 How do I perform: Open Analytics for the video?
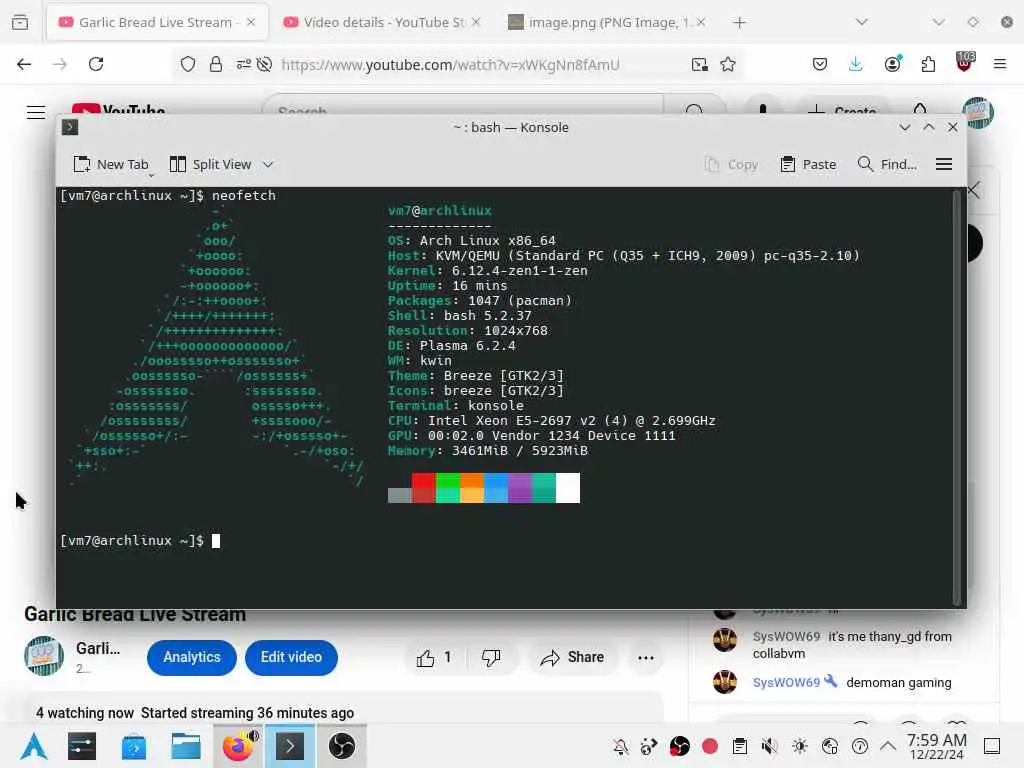point(191,657)
